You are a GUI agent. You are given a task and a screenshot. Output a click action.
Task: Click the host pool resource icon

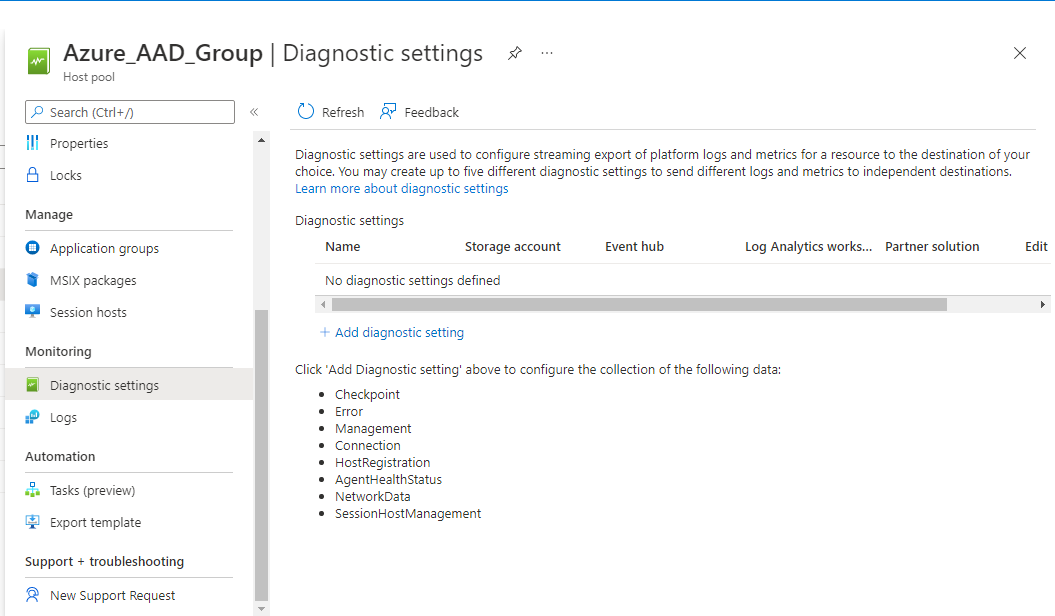tap(38, 61)
